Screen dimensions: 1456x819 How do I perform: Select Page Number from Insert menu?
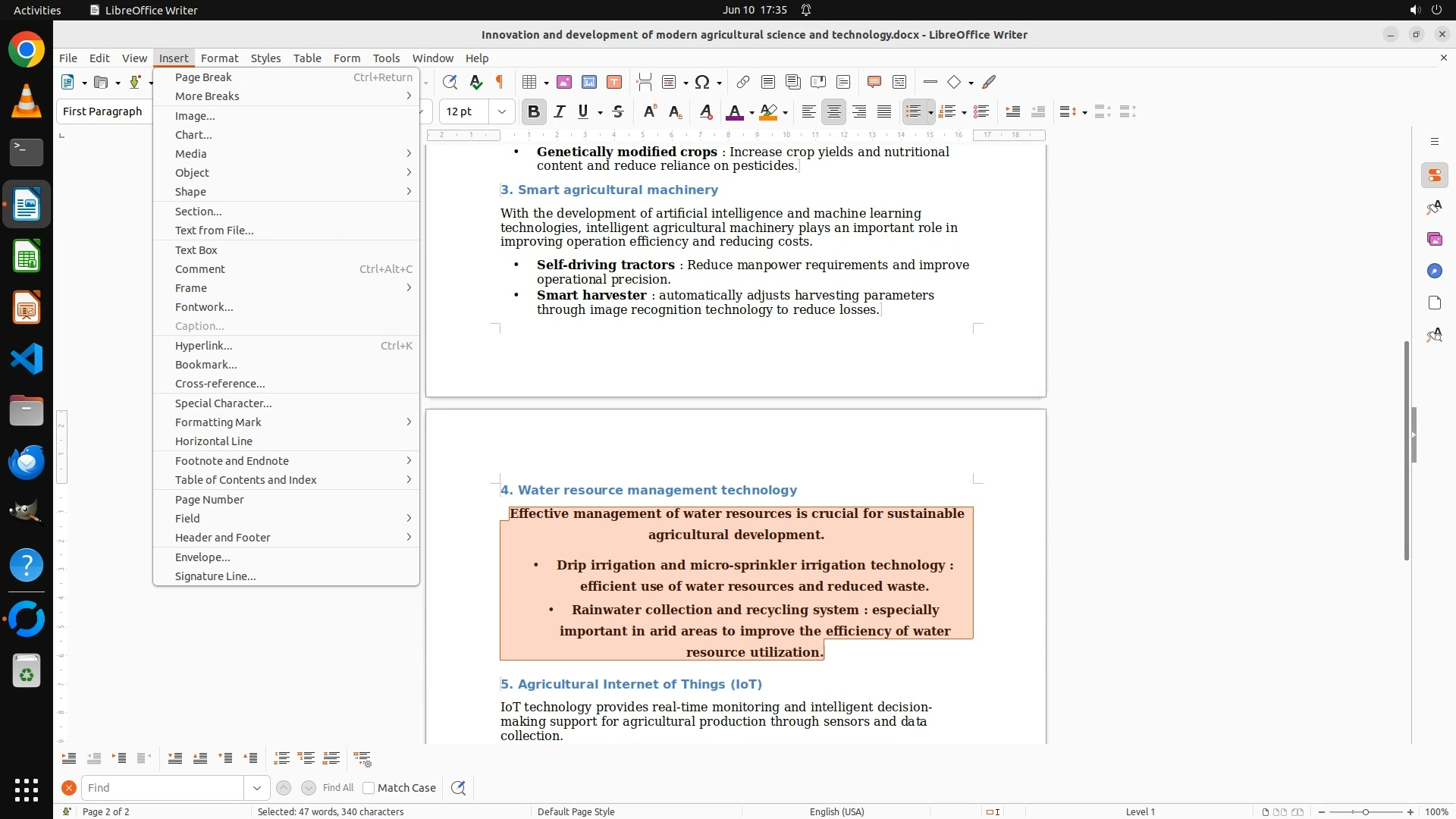209,500
